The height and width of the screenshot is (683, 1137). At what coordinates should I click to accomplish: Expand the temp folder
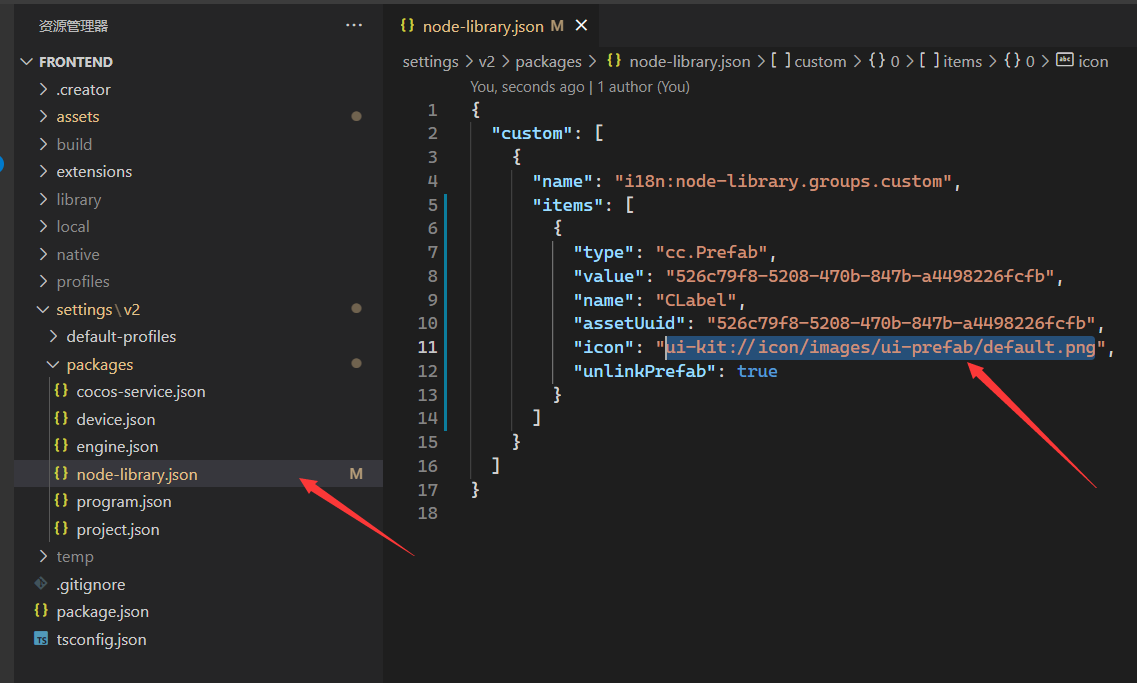click(x=44, y=556)
